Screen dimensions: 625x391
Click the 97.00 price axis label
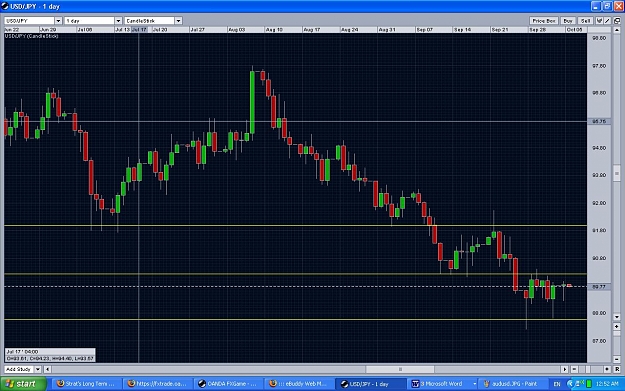599,66
